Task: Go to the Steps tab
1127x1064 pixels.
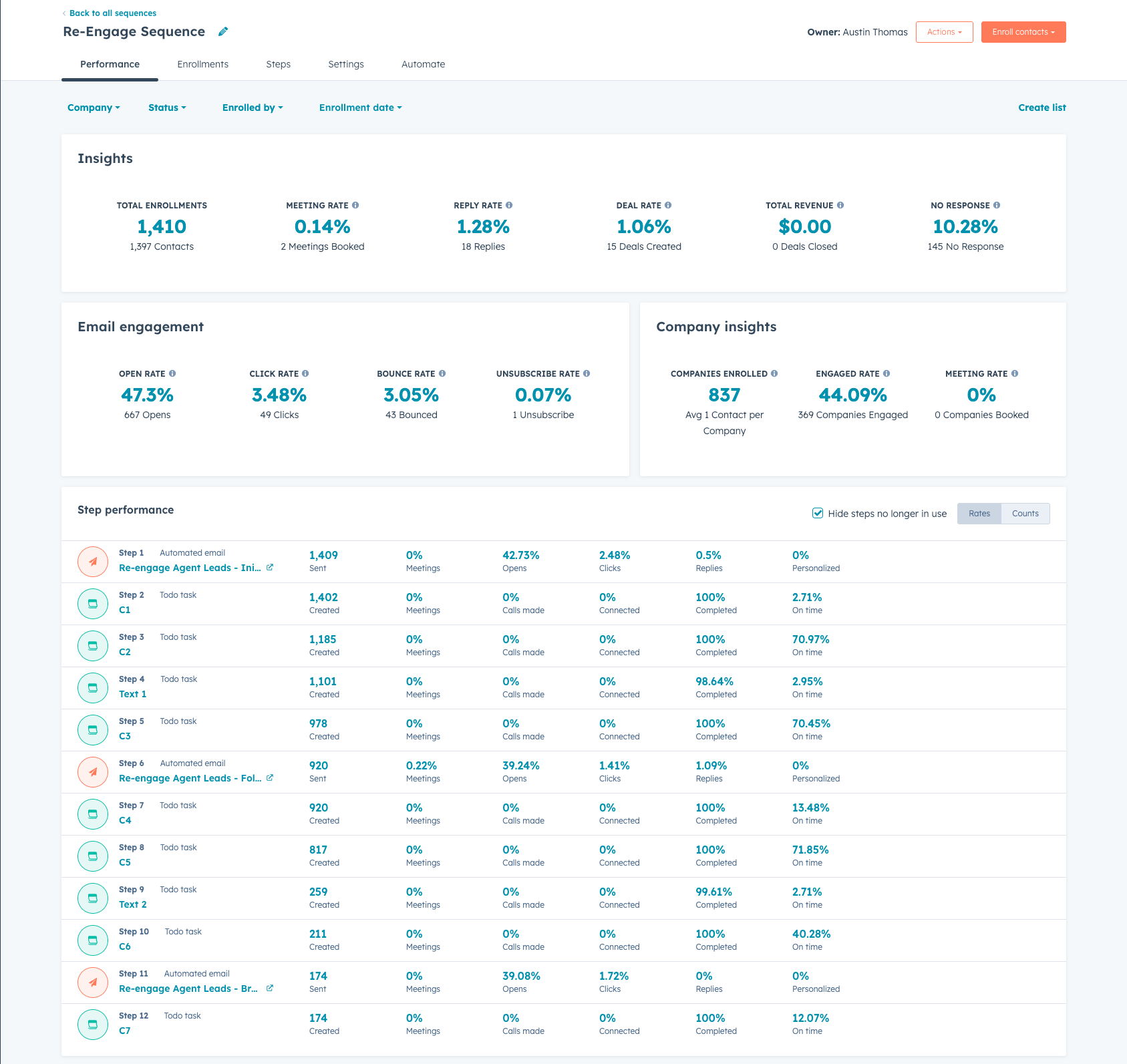Action: (x=279, y=64)
